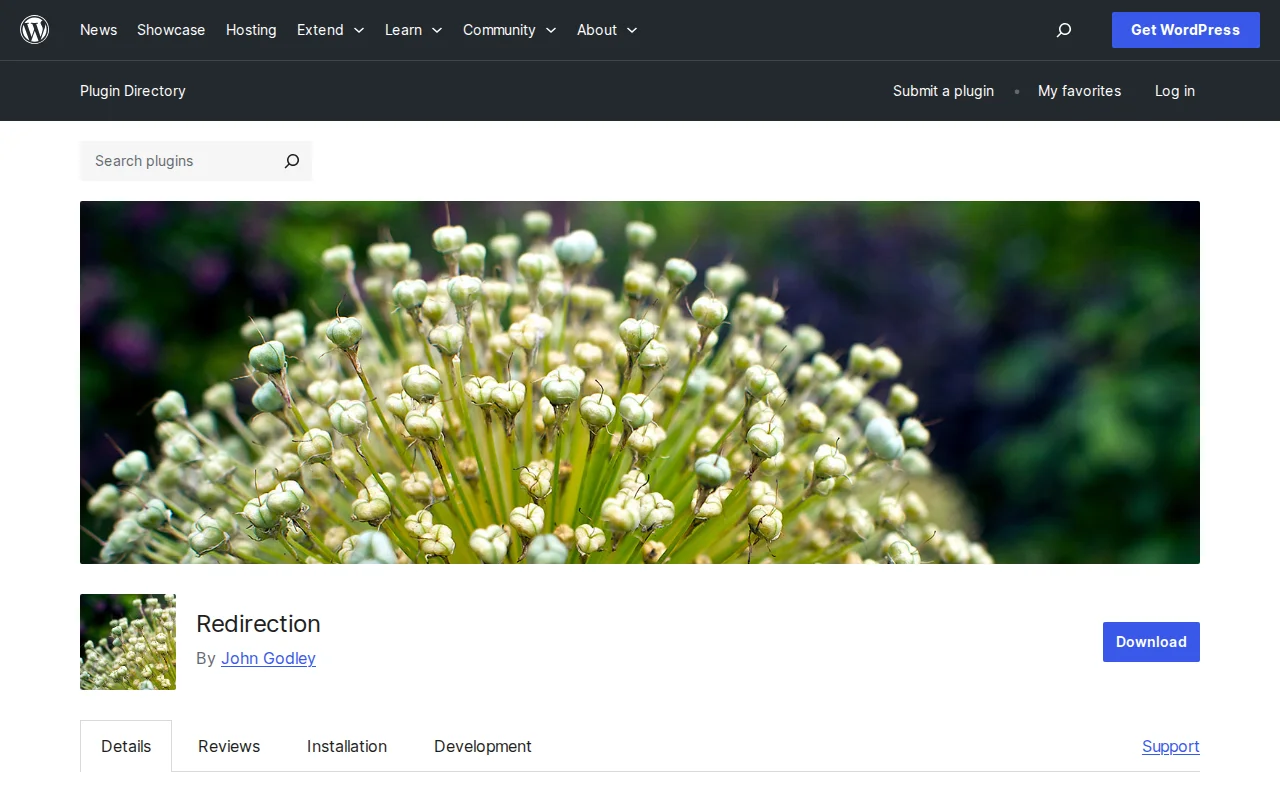Click the Get WordPress button
Screen dimensions: 1280x800
[x=1185, y=30]
